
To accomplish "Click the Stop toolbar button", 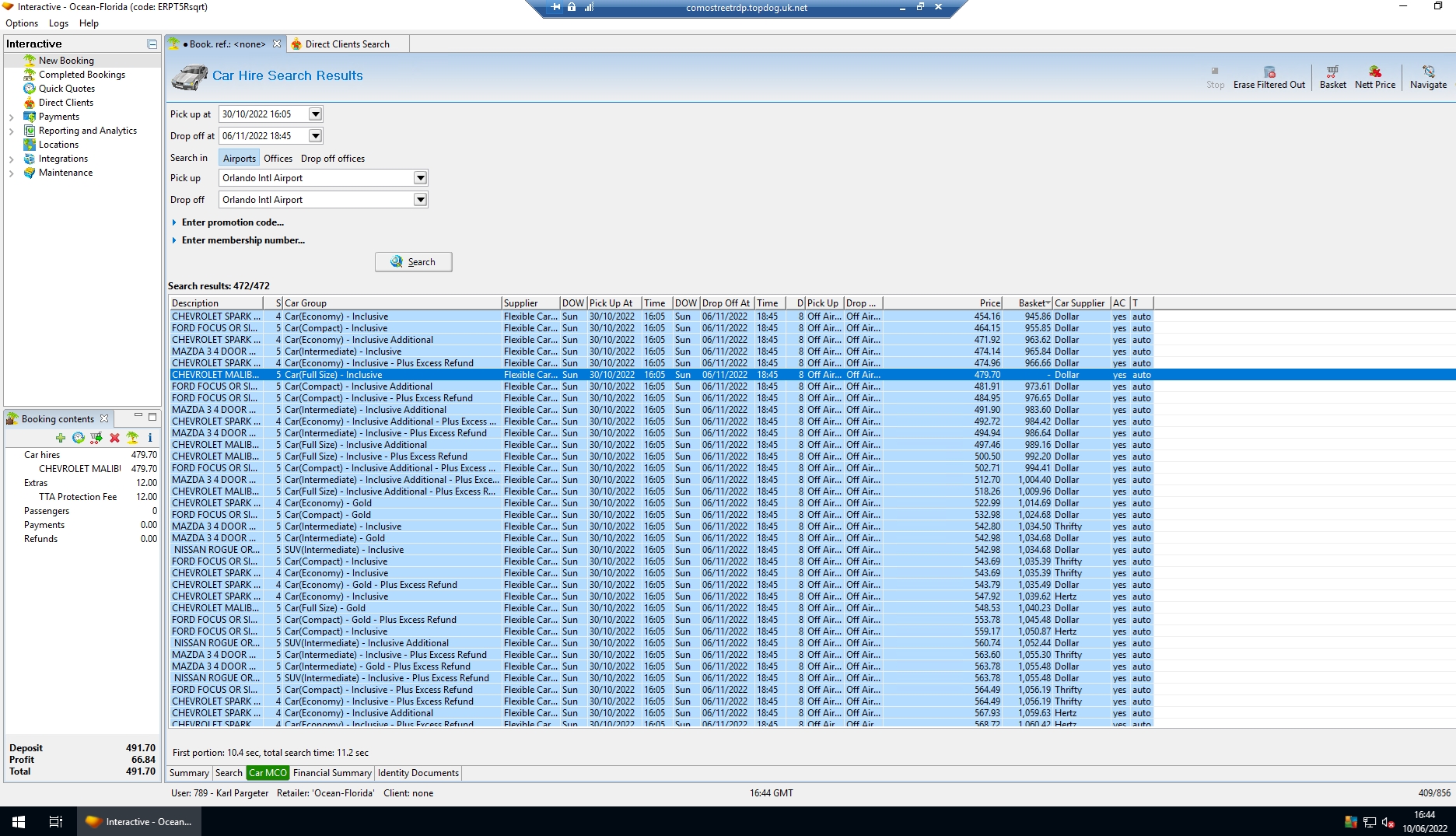I will coord(1216,77).
